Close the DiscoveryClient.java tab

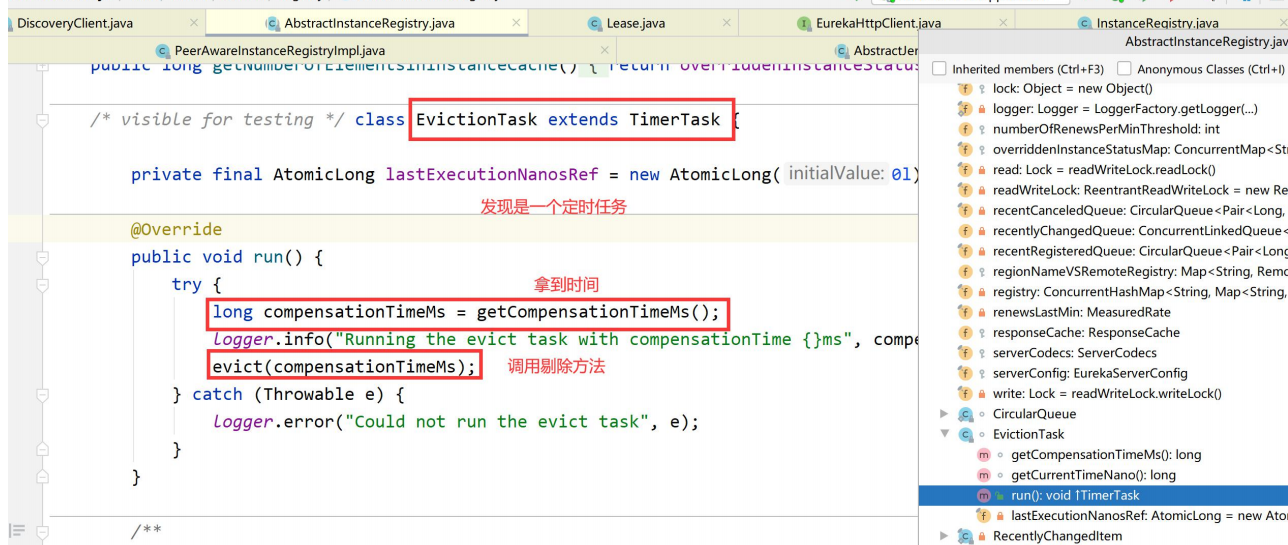click(x=193, y=23)
